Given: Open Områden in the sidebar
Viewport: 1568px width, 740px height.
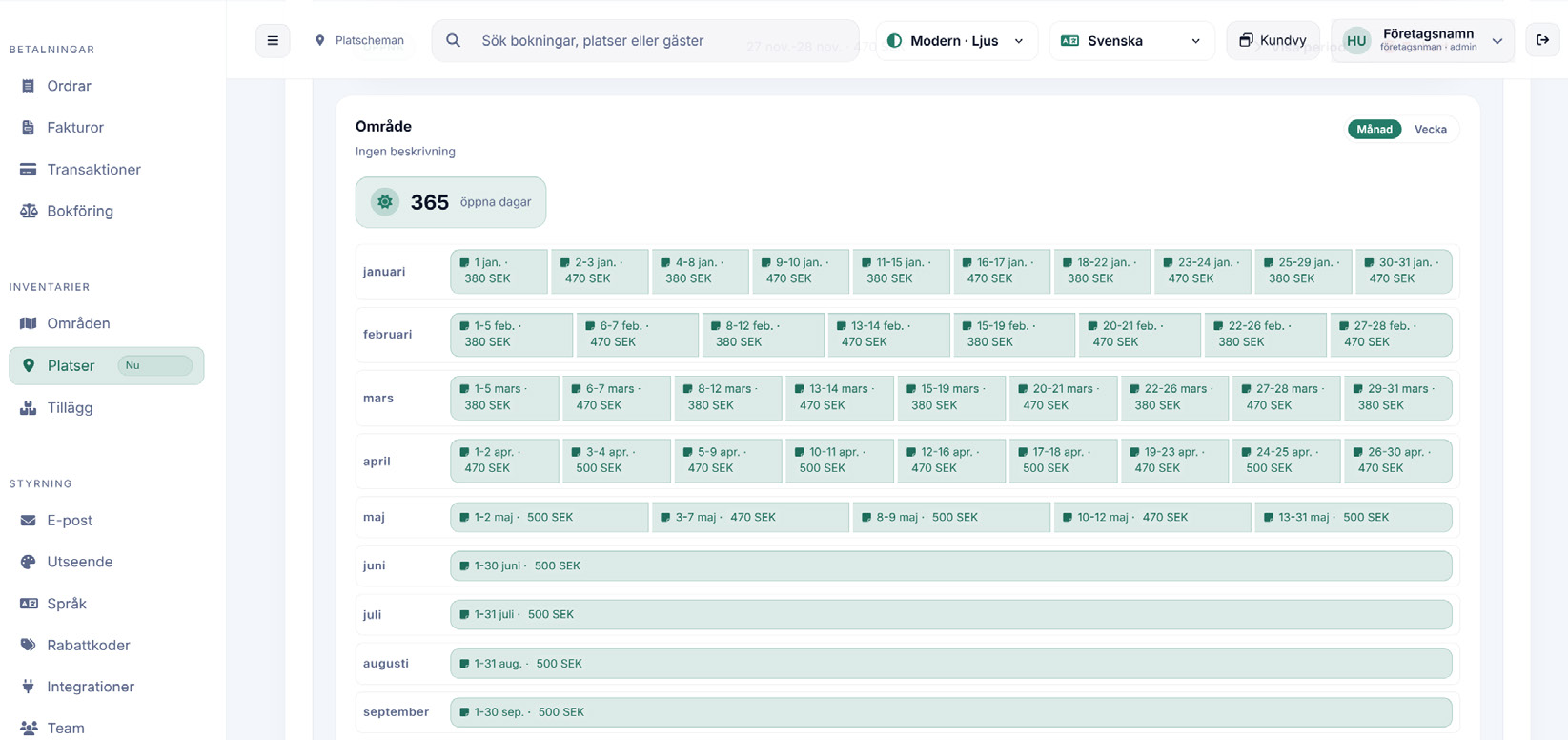Looking at the screenshot, I should [78, 323].
